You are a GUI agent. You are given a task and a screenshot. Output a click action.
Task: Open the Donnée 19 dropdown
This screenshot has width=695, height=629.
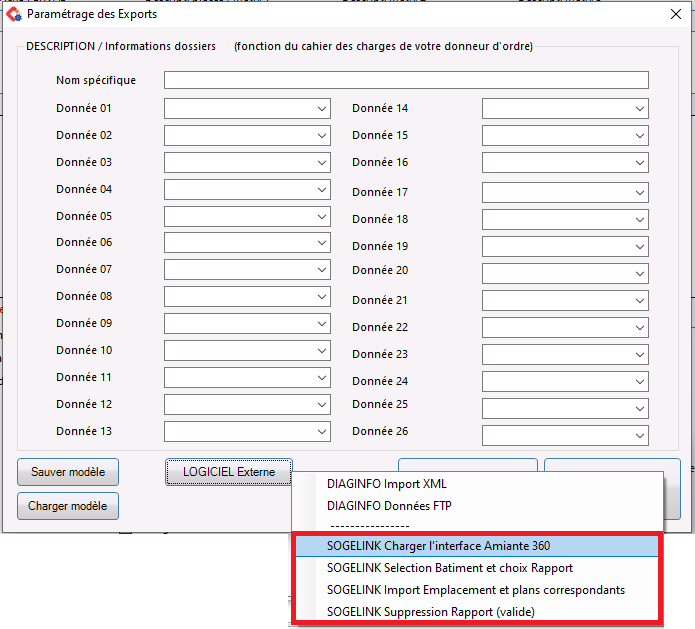565,247
